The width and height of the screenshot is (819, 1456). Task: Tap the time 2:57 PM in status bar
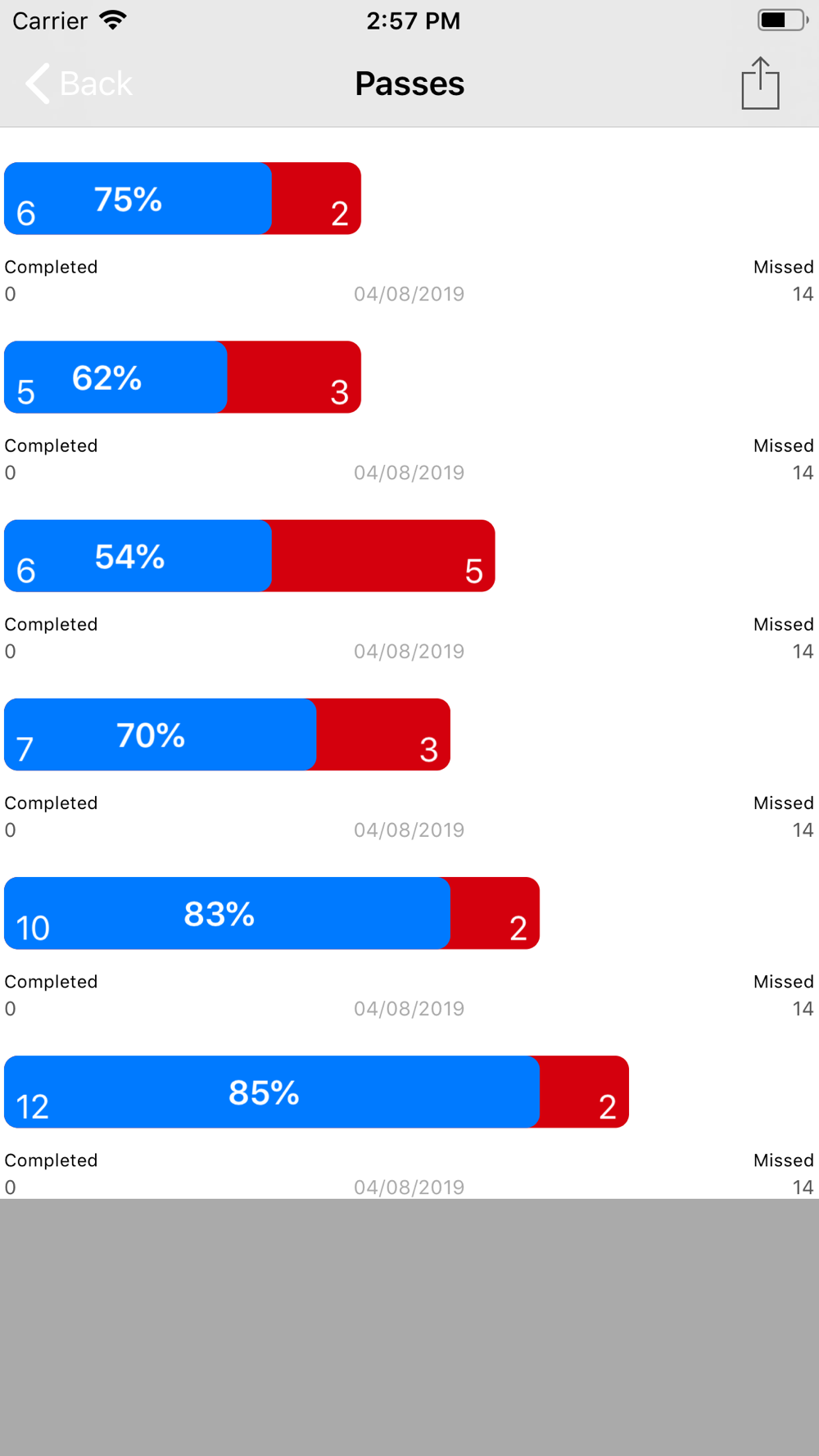(413, 20)
